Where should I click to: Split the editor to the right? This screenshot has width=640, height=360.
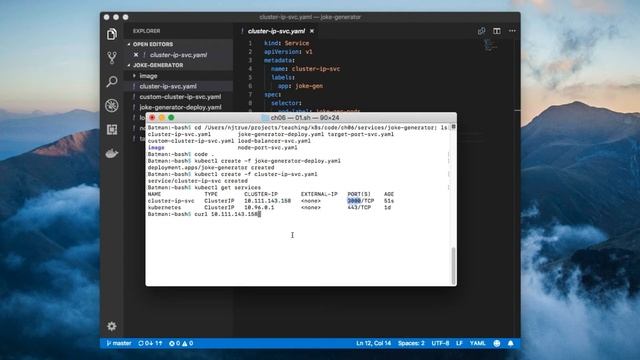497,31
